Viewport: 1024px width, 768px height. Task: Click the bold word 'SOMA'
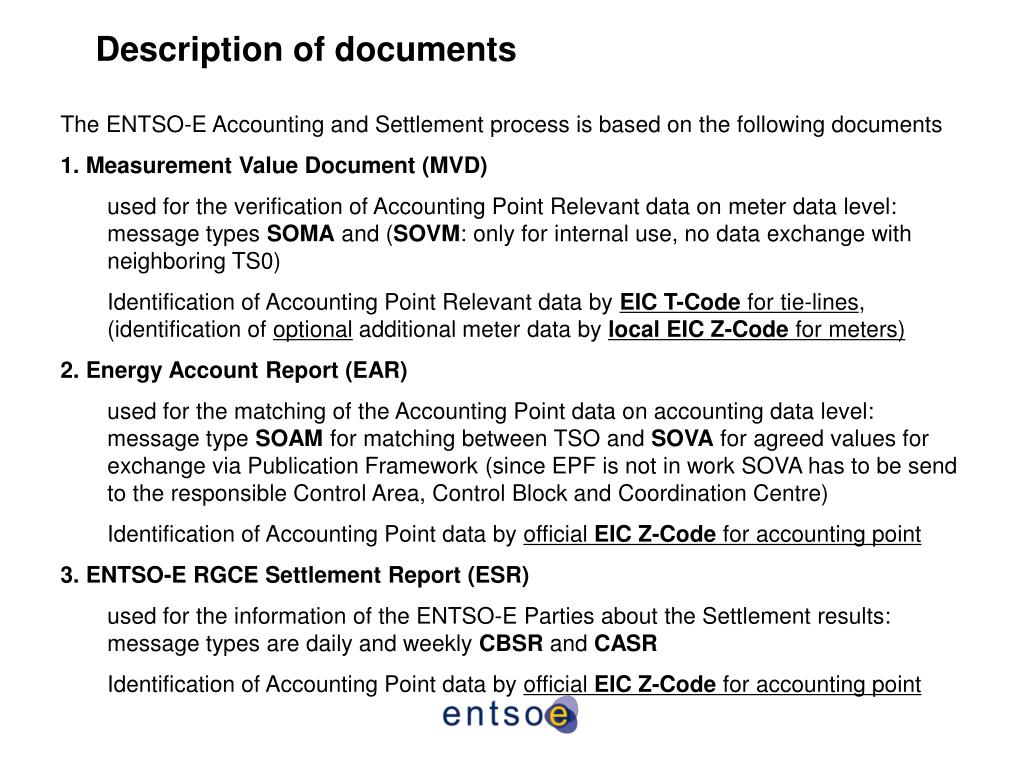tap(300, 234)
